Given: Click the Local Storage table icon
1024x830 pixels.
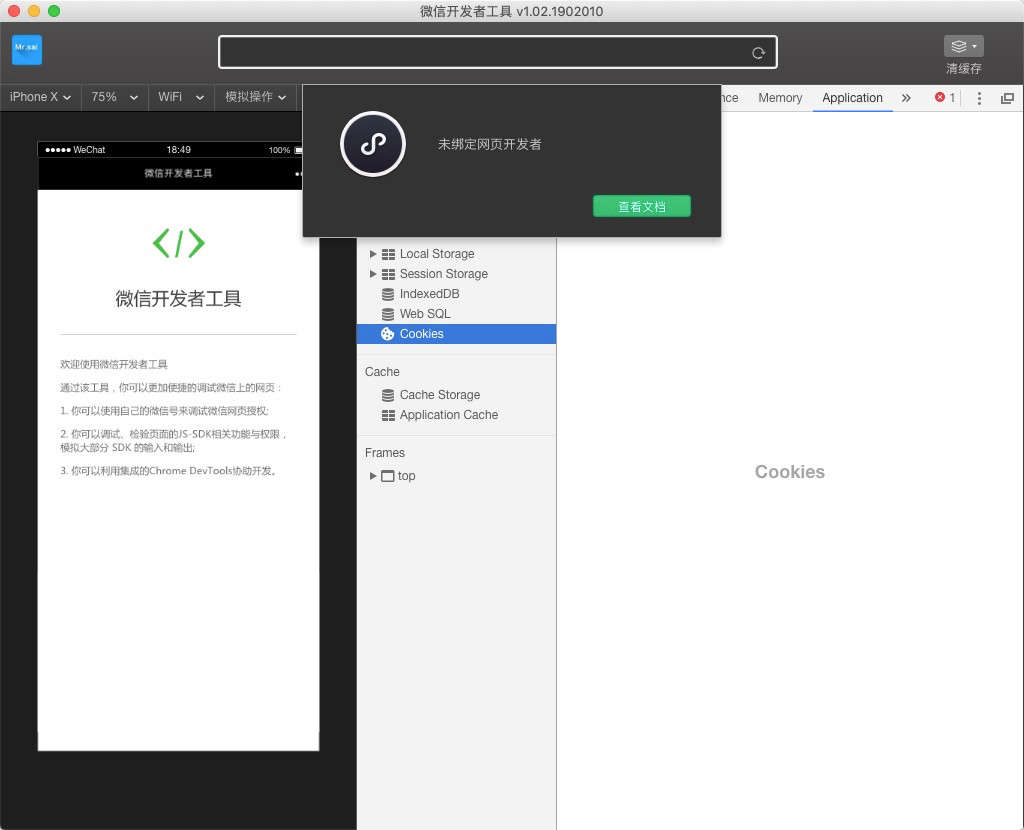Looking at the screenshot, I should (388, 254).
